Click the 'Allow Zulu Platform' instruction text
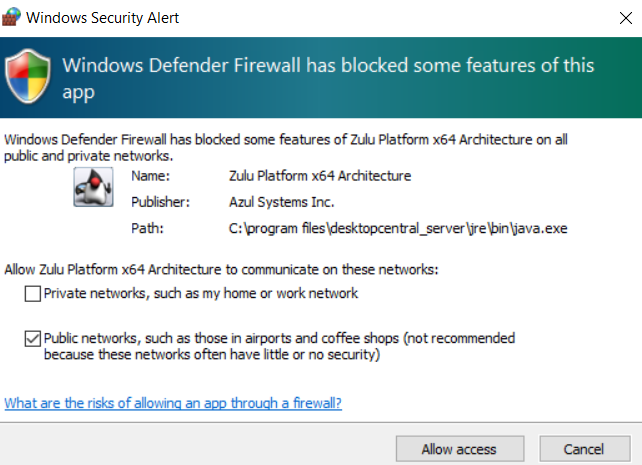The height and width of the screenshot is (465, 642). tap(222, 269)
